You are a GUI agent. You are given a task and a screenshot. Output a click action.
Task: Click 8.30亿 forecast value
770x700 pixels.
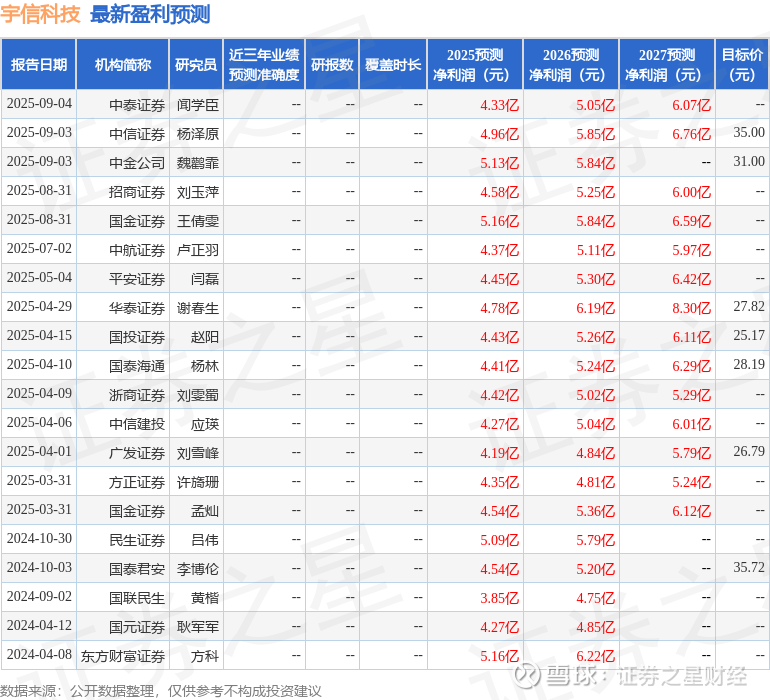click(x=691, y=308)
